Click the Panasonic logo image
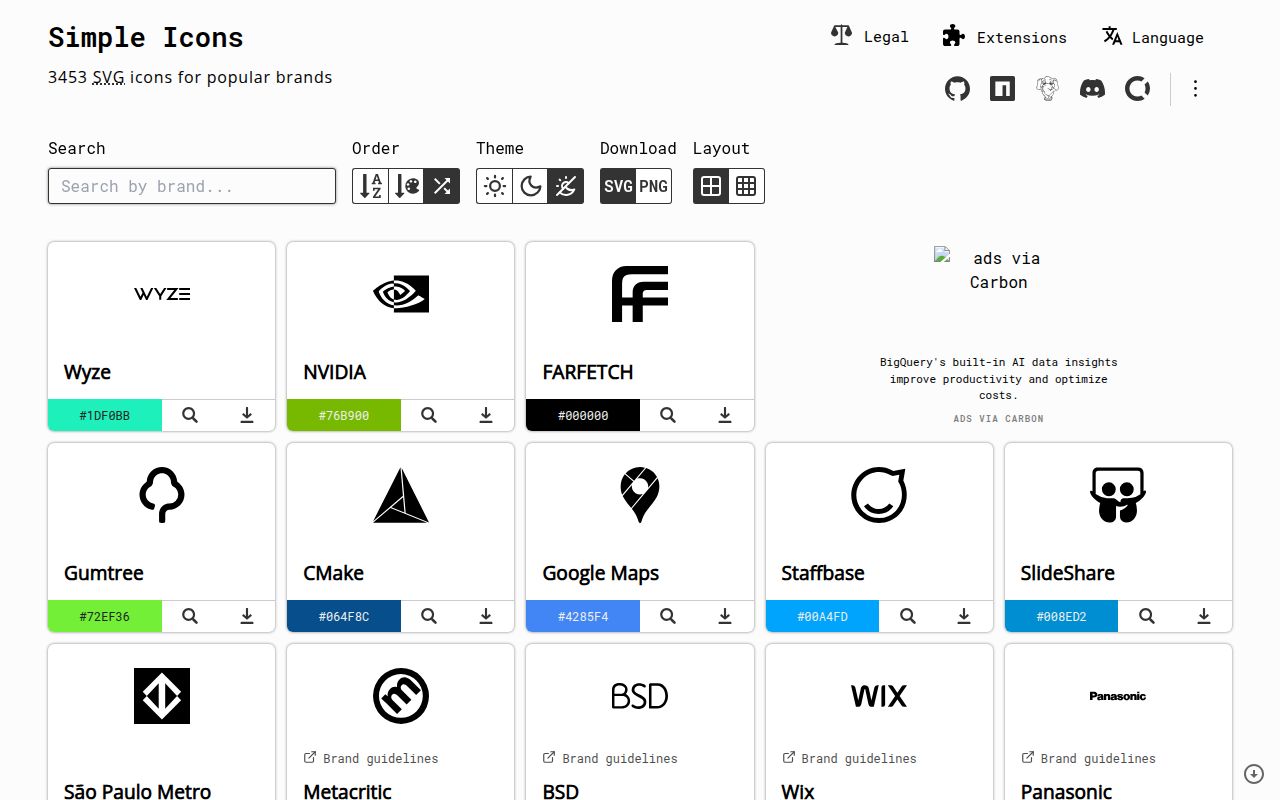The width and height of the screenshot is (1280, 800). (x=1118, y=696)
